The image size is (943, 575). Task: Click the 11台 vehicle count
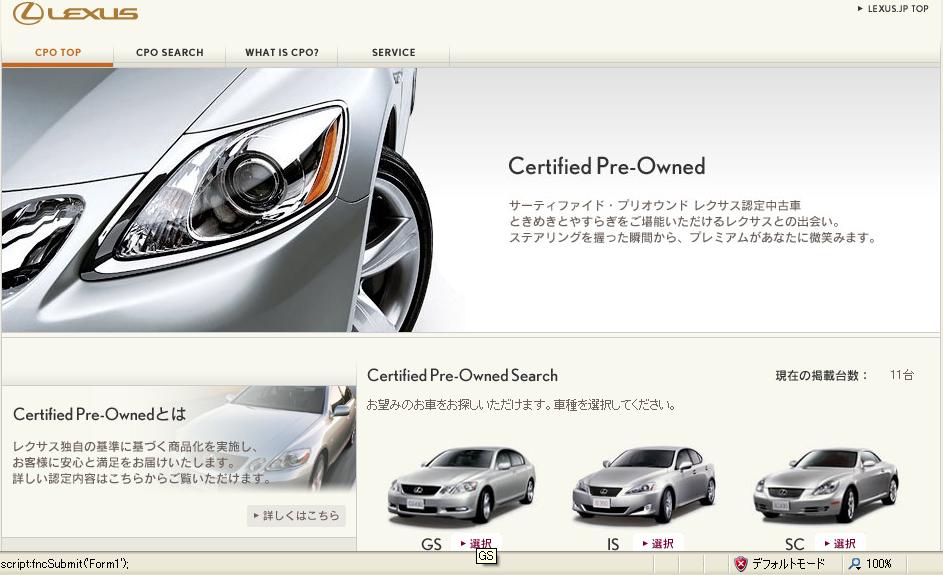click(902, 375)
